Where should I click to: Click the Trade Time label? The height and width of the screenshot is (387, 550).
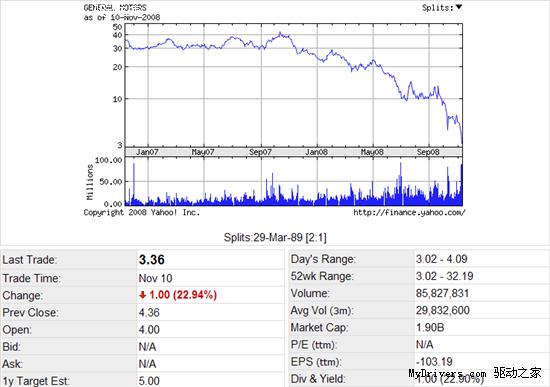pos(32,278)
